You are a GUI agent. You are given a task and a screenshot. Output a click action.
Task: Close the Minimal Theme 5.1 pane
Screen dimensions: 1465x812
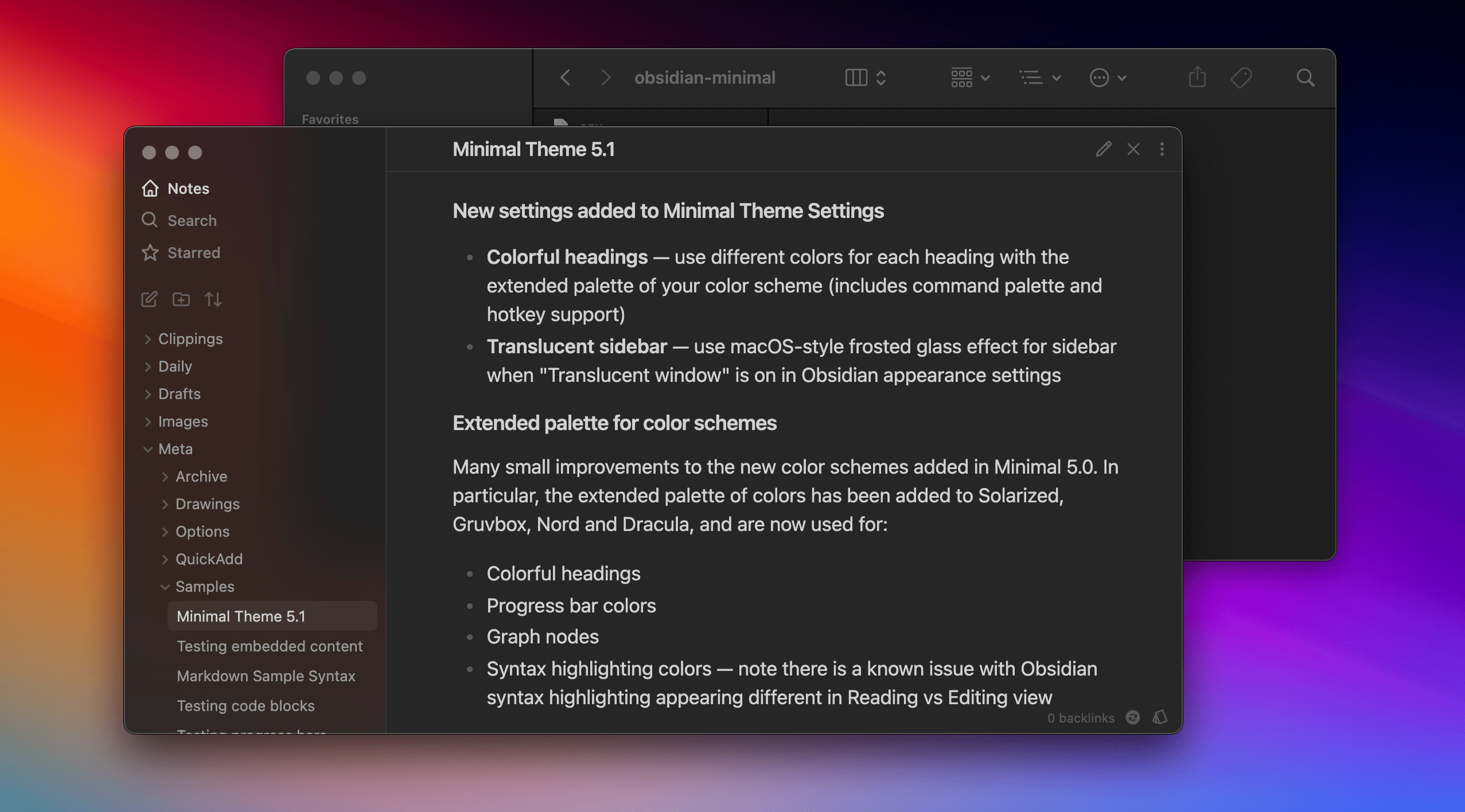1133,149
